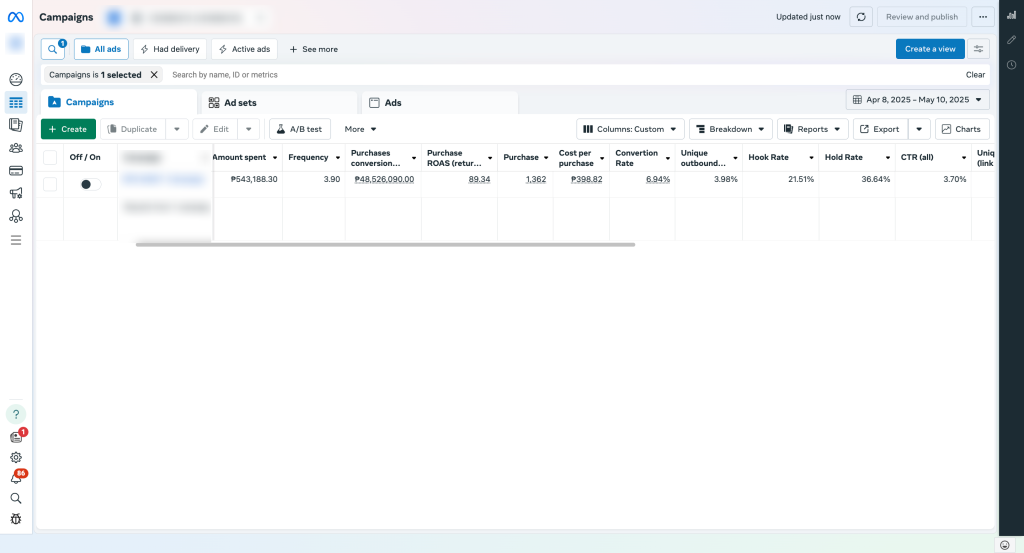Open the search filter magnifier icon
The image size is (1024, 553).
[x=53, y=49]
